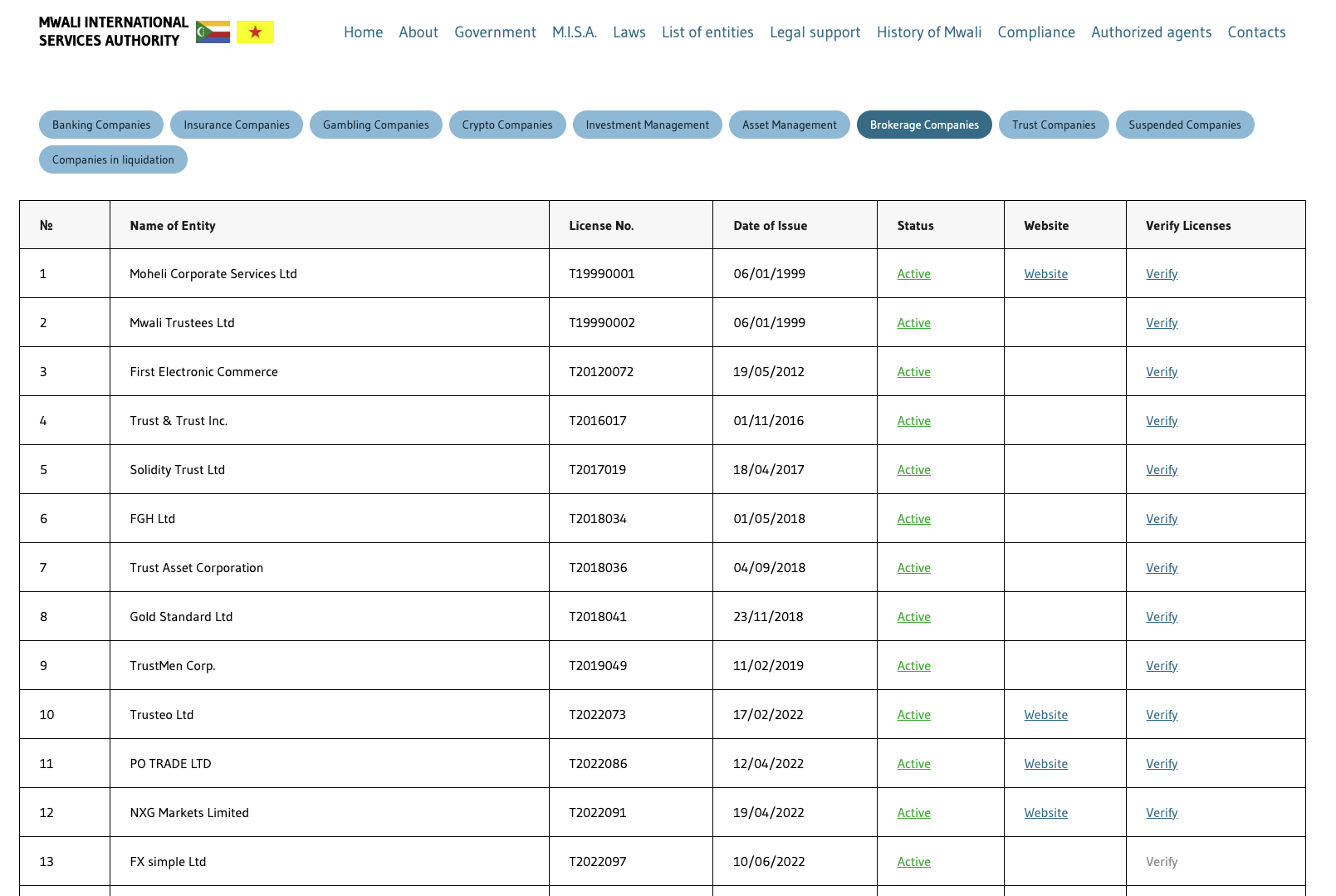1336x896 pixels.
Task: Click Active status for PO TRADE LTD
Action: point(913,764)
